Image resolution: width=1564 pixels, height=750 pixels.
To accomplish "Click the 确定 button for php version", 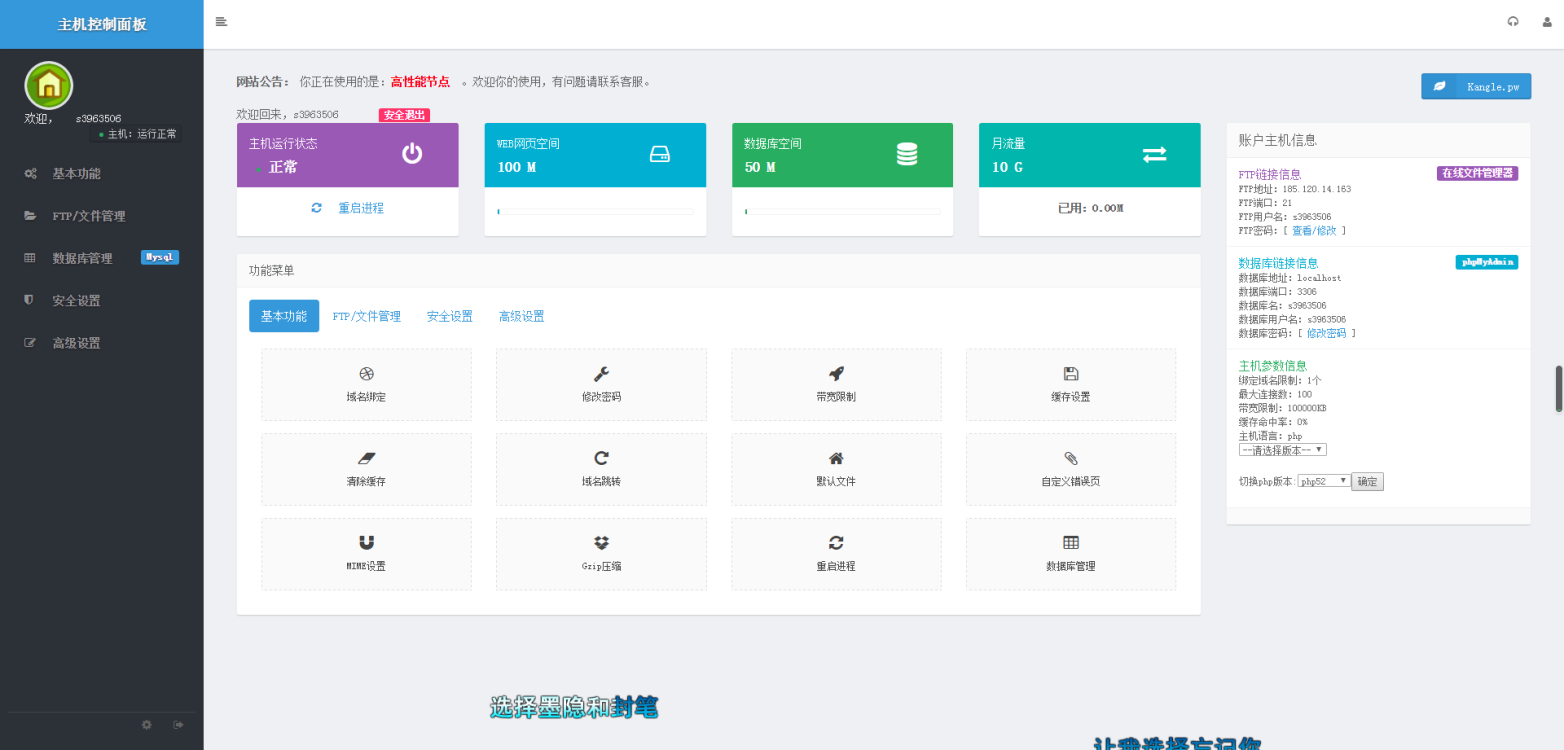I will pos(1367,482).
